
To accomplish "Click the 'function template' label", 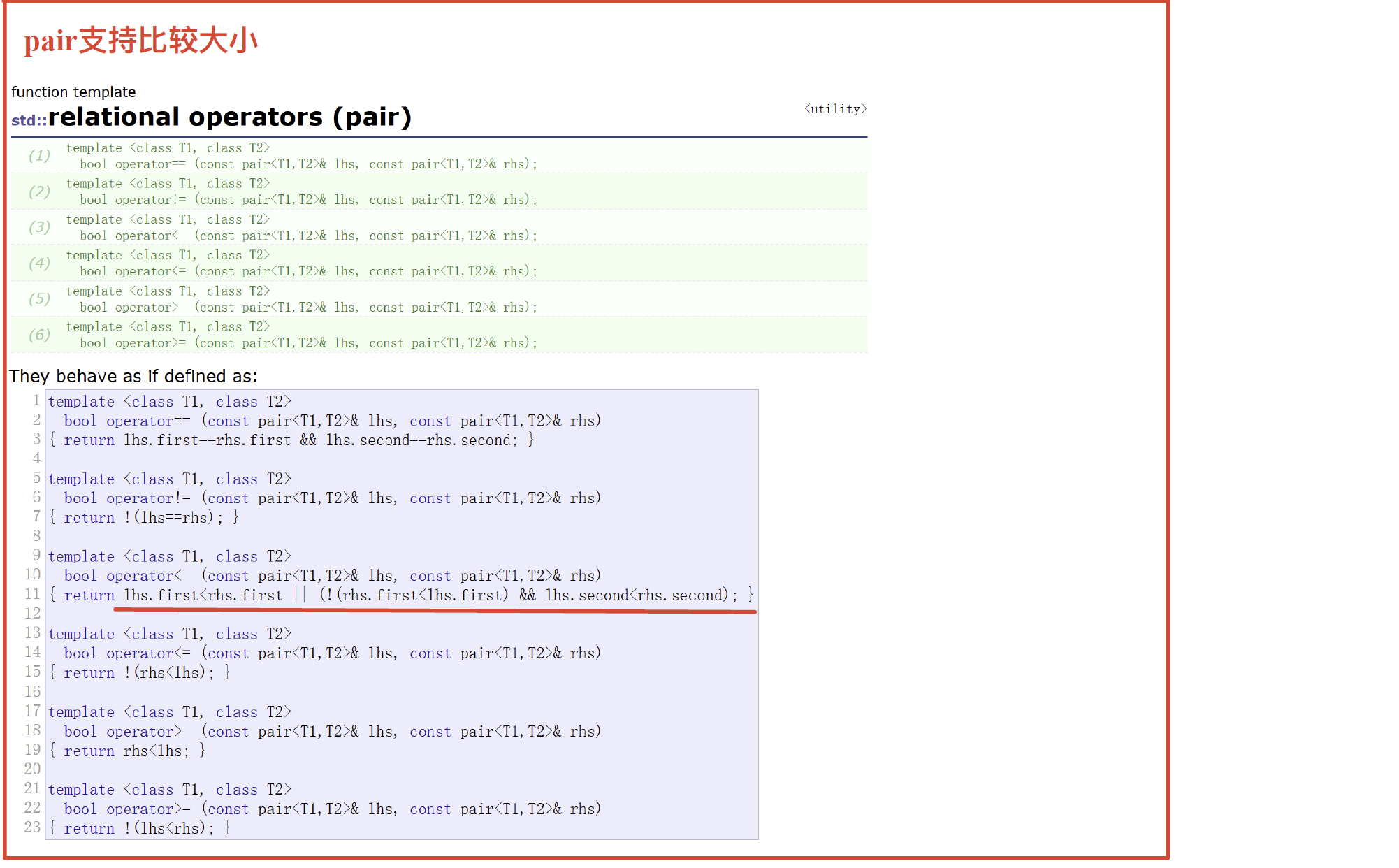I will [x=73, y=92].
